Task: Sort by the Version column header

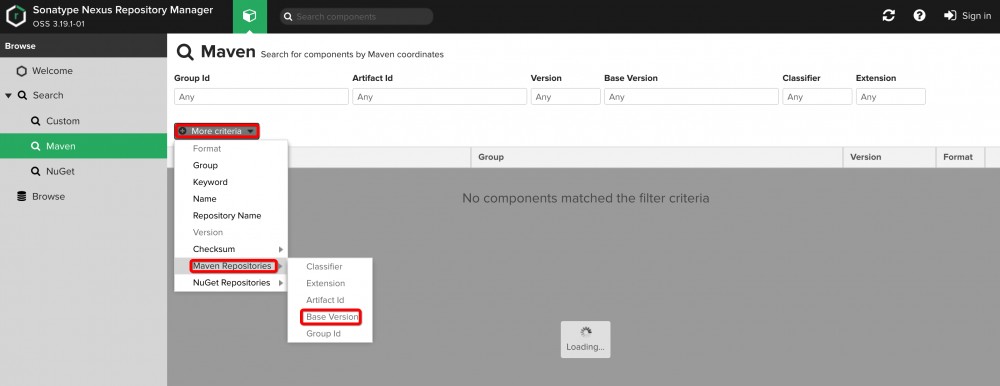Action: tap(889, 157)
